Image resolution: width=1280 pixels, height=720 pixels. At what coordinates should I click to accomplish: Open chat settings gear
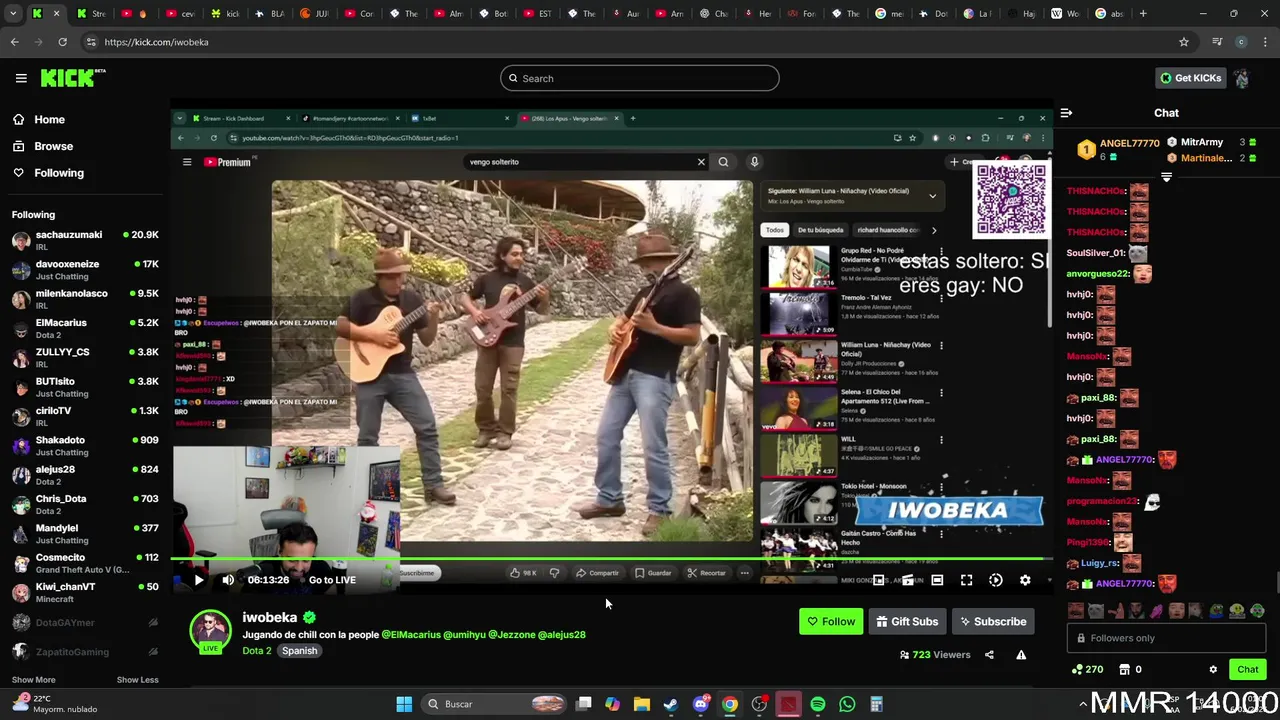[x=1213, y=670]
